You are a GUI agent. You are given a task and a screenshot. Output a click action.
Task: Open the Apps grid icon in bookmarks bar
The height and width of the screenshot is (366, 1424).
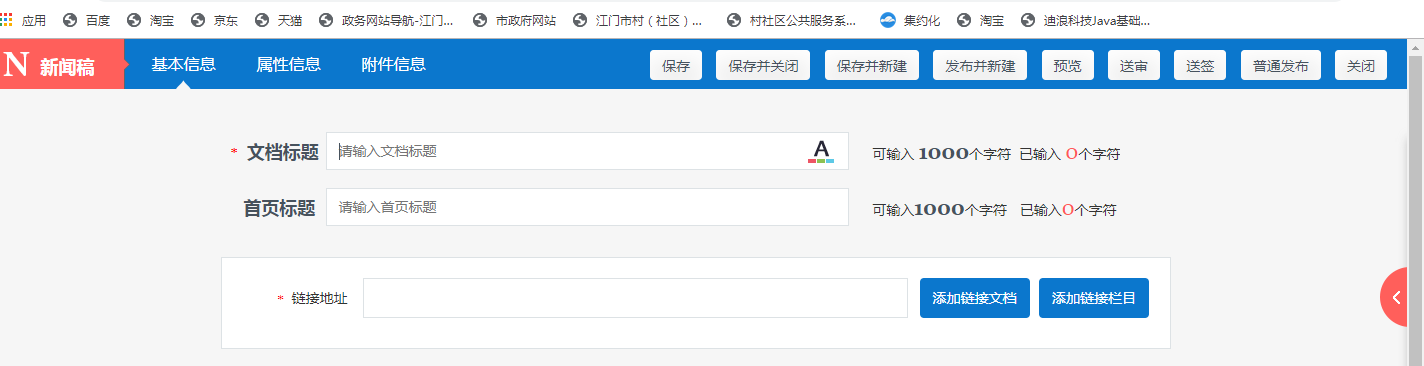coord(7,19)
